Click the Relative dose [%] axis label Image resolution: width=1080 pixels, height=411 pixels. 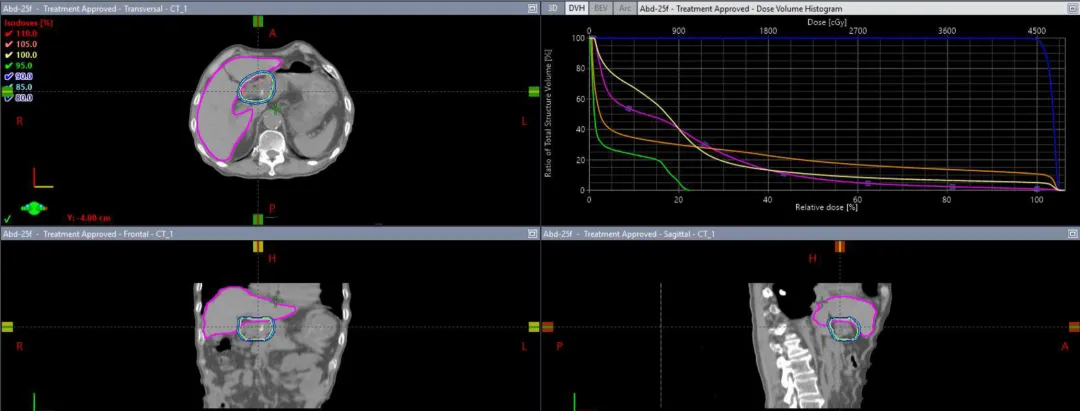click(x=826, y=207)
